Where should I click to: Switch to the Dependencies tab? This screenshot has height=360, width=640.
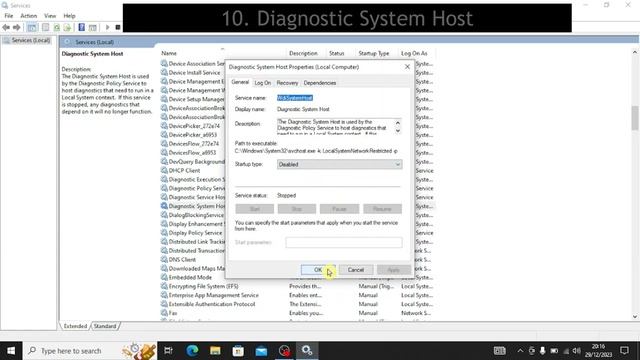click(320, 83)
